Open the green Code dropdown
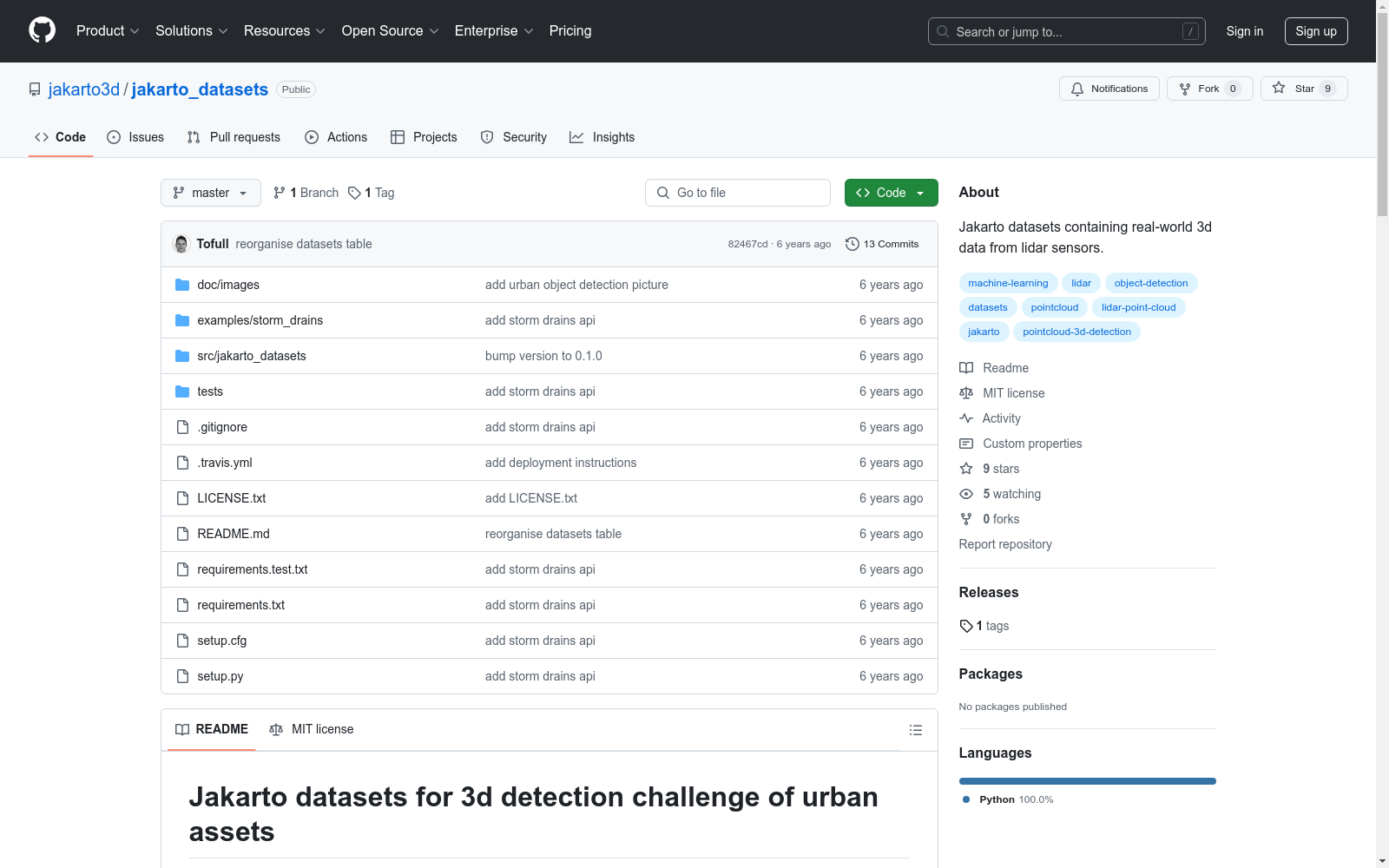The height and width of the screenshot is (868, 1389). click(x=891, y=193)
